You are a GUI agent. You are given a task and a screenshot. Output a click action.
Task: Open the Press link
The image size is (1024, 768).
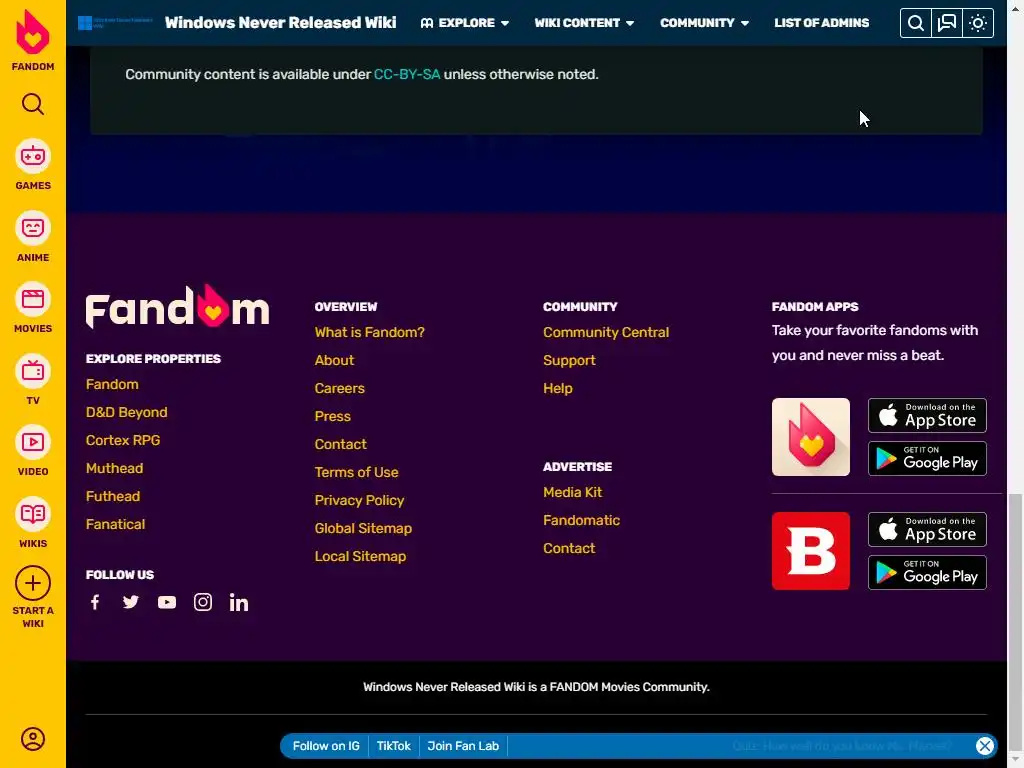point(333,417)
